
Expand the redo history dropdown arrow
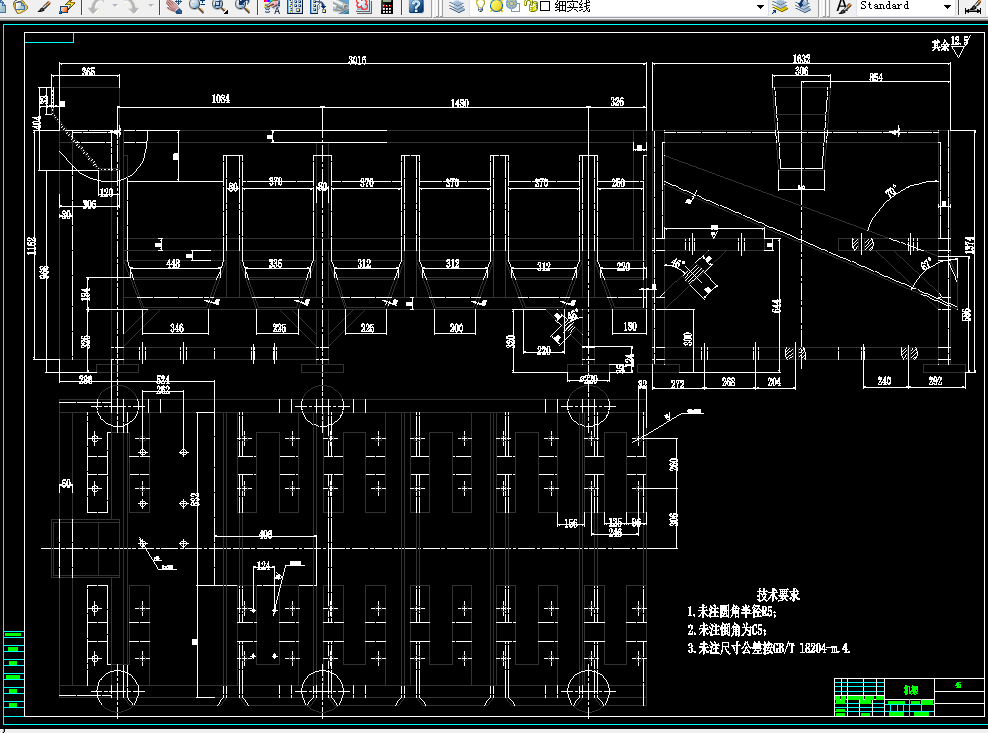151,6
